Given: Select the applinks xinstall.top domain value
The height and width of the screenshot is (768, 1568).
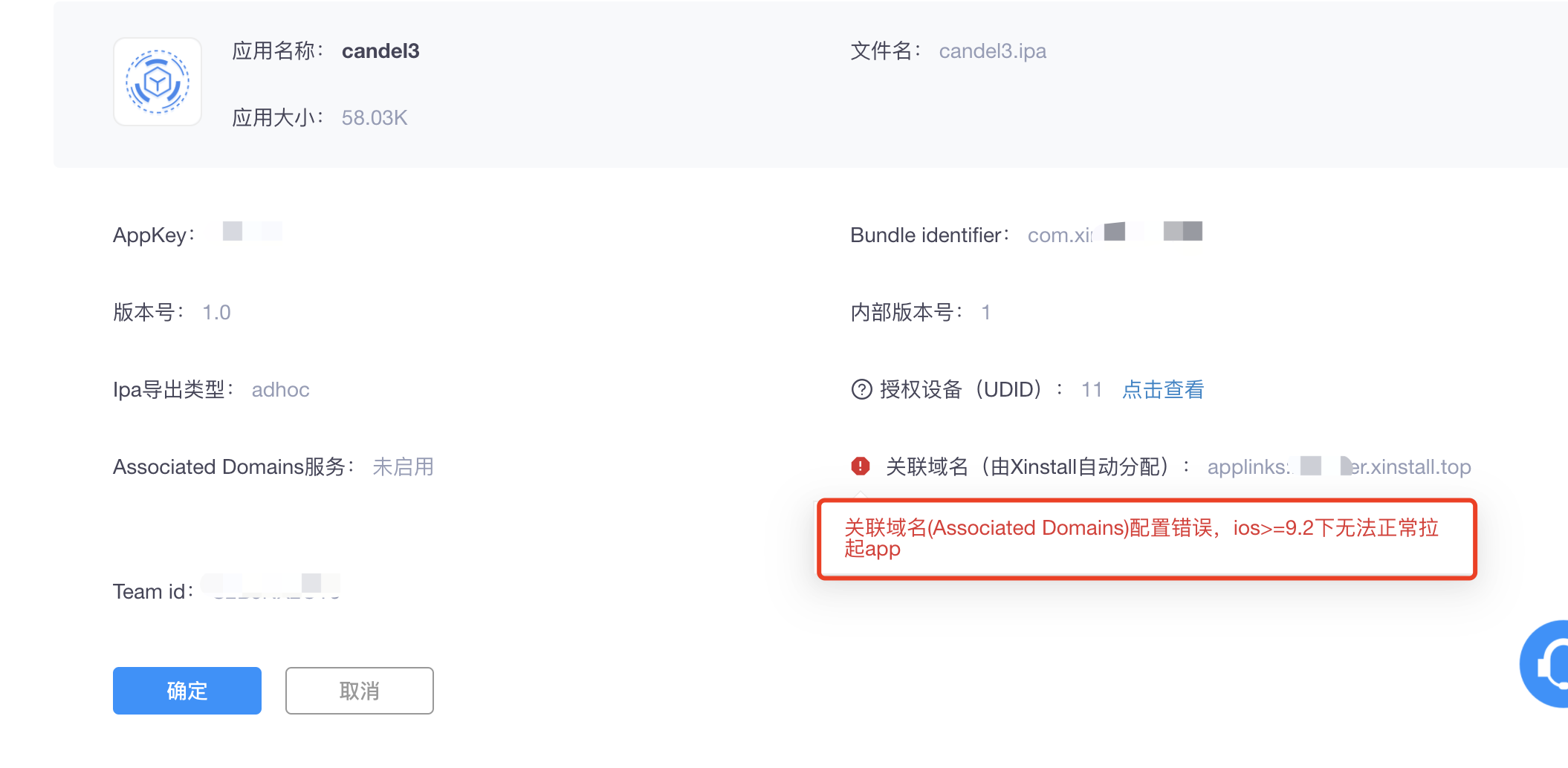Looking at the screenshot, I should pos(1339,466).
